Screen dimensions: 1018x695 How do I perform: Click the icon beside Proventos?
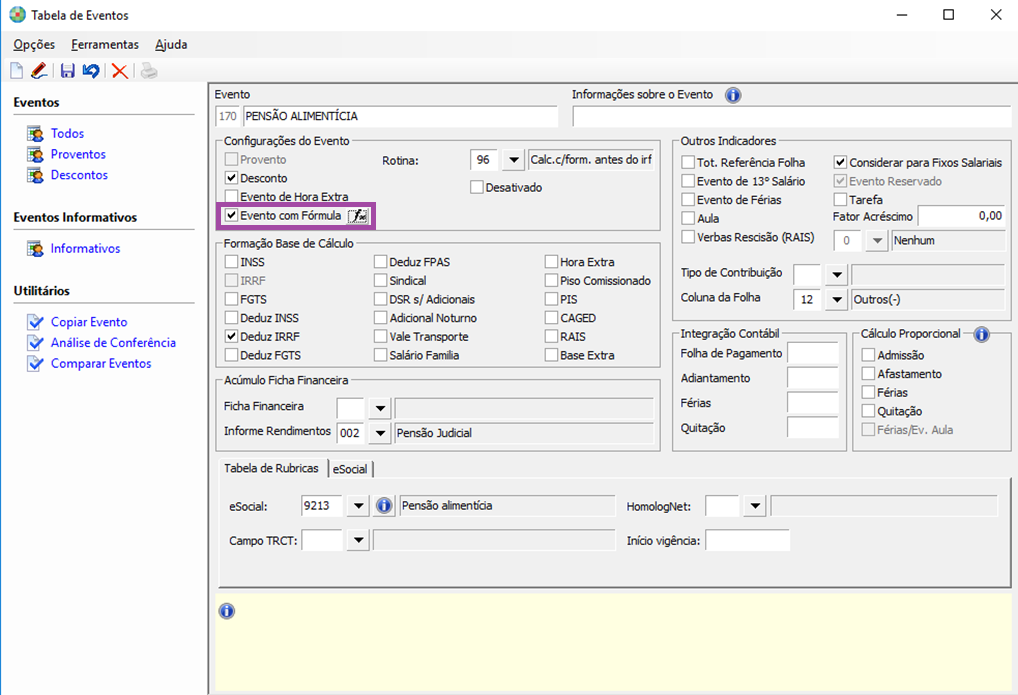coord(35,155)
